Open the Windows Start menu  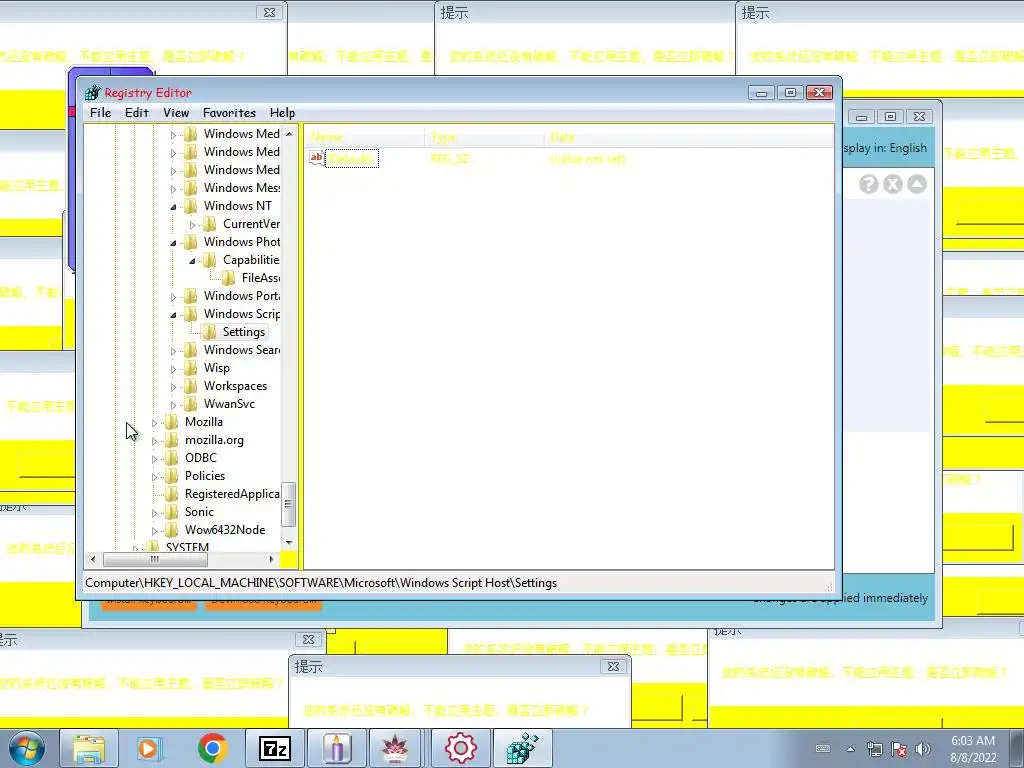(27, 748)
